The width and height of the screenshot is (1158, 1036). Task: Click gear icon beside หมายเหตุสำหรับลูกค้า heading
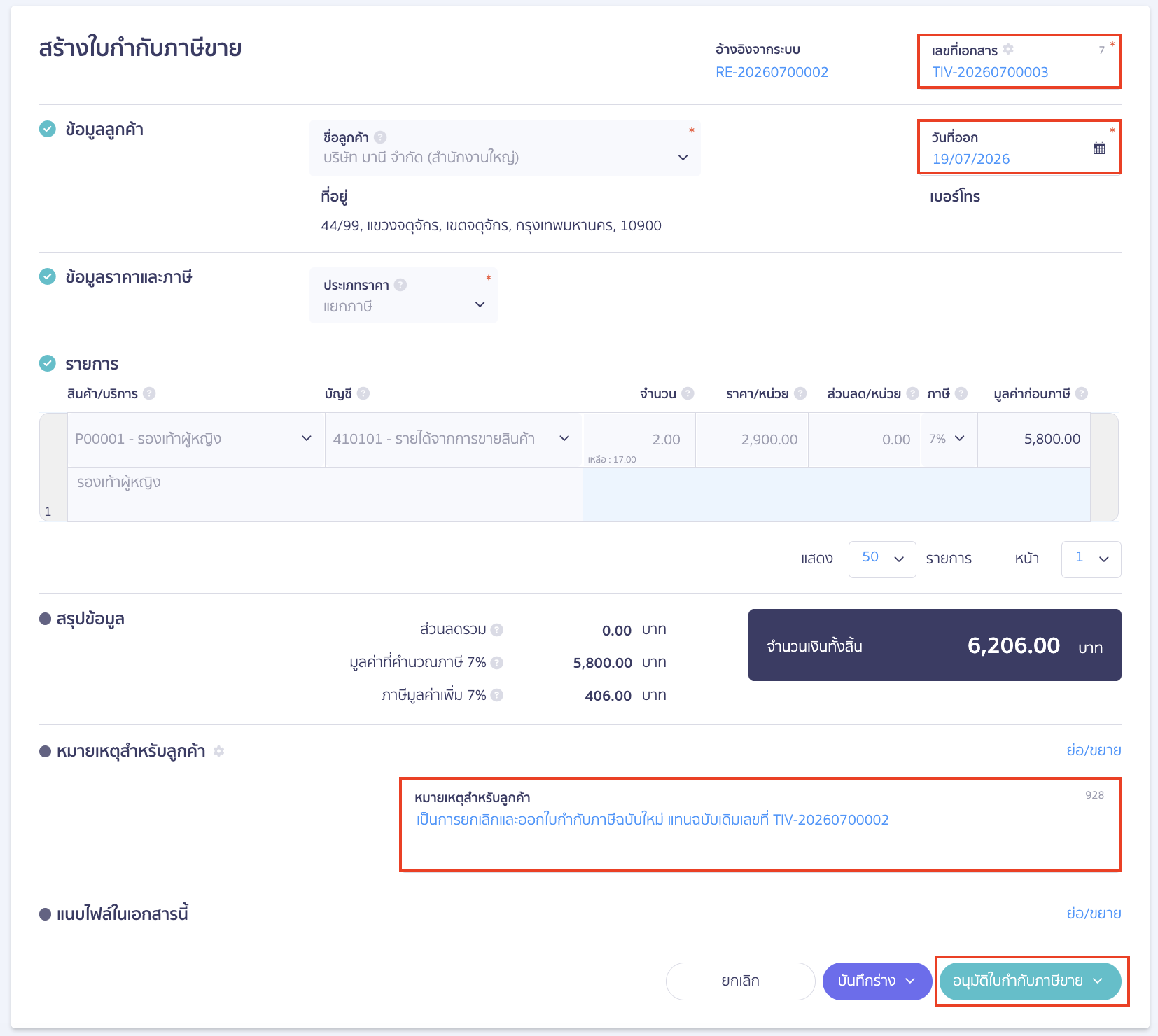218,751
